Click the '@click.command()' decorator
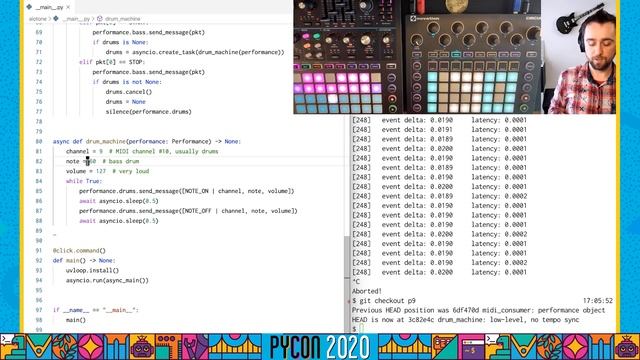The height and width of the screenshot is (360, 640). point(79,251)
